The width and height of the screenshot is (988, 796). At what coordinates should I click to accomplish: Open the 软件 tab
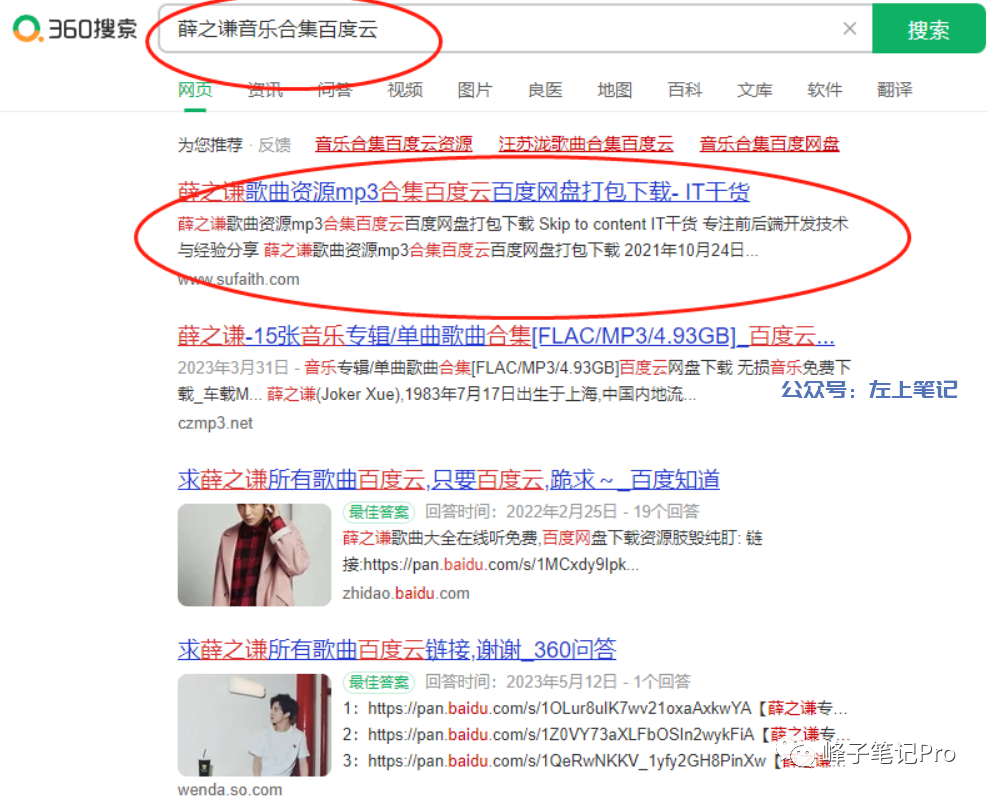(x=824, y=89)
